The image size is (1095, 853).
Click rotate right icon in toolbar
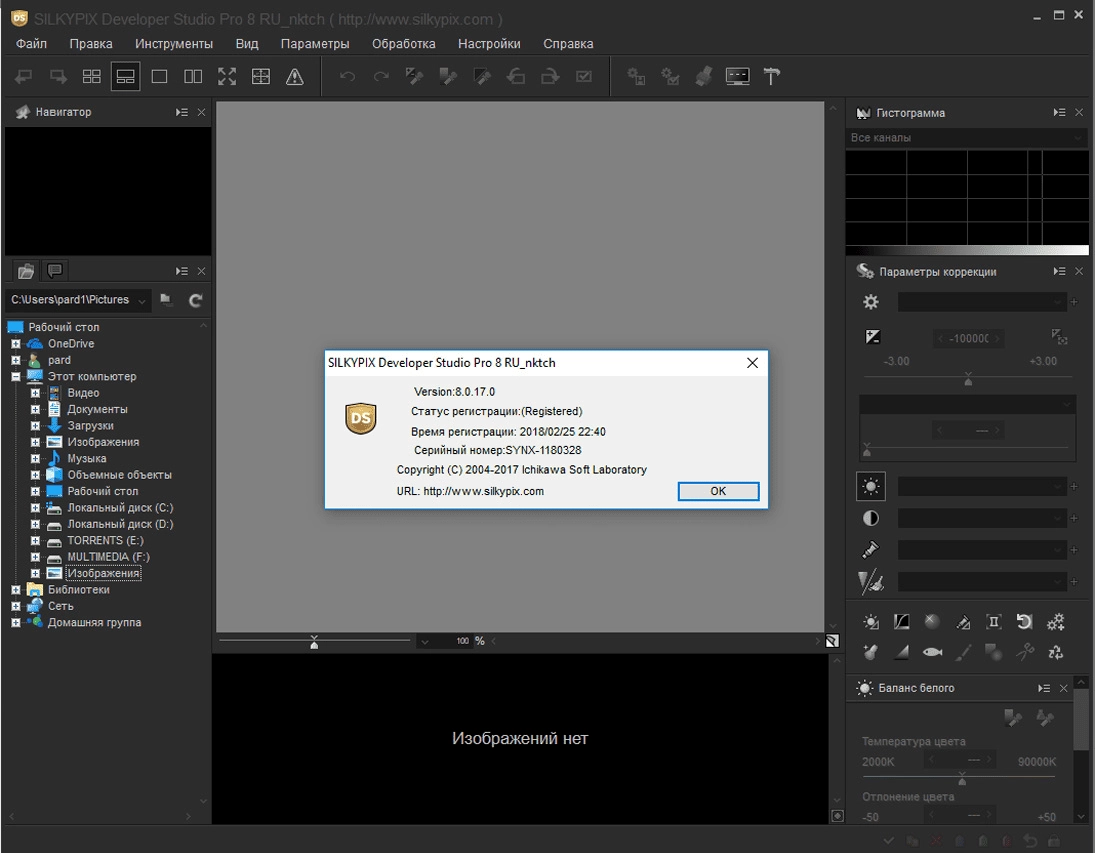pos(550,76)
